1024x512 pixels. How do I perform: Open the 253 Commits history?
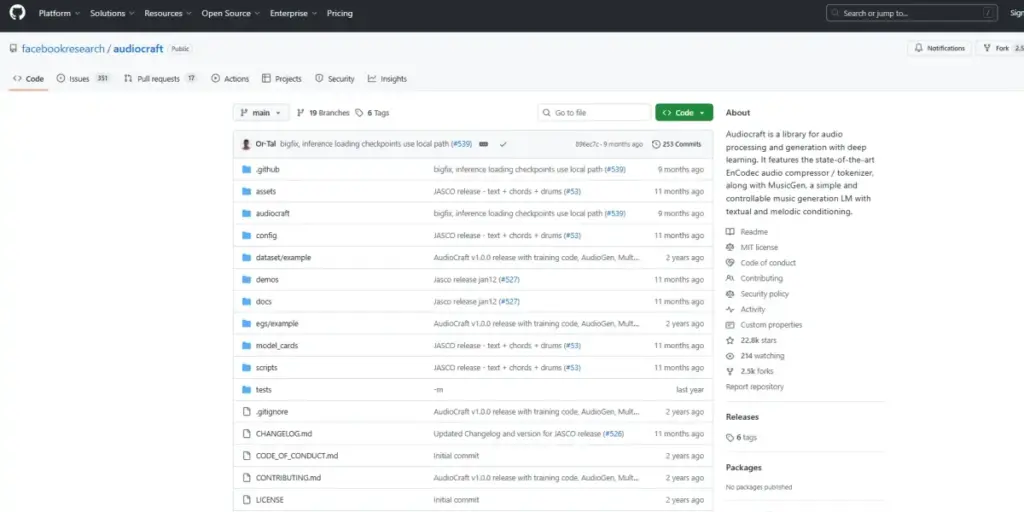[x=677, y=144]
